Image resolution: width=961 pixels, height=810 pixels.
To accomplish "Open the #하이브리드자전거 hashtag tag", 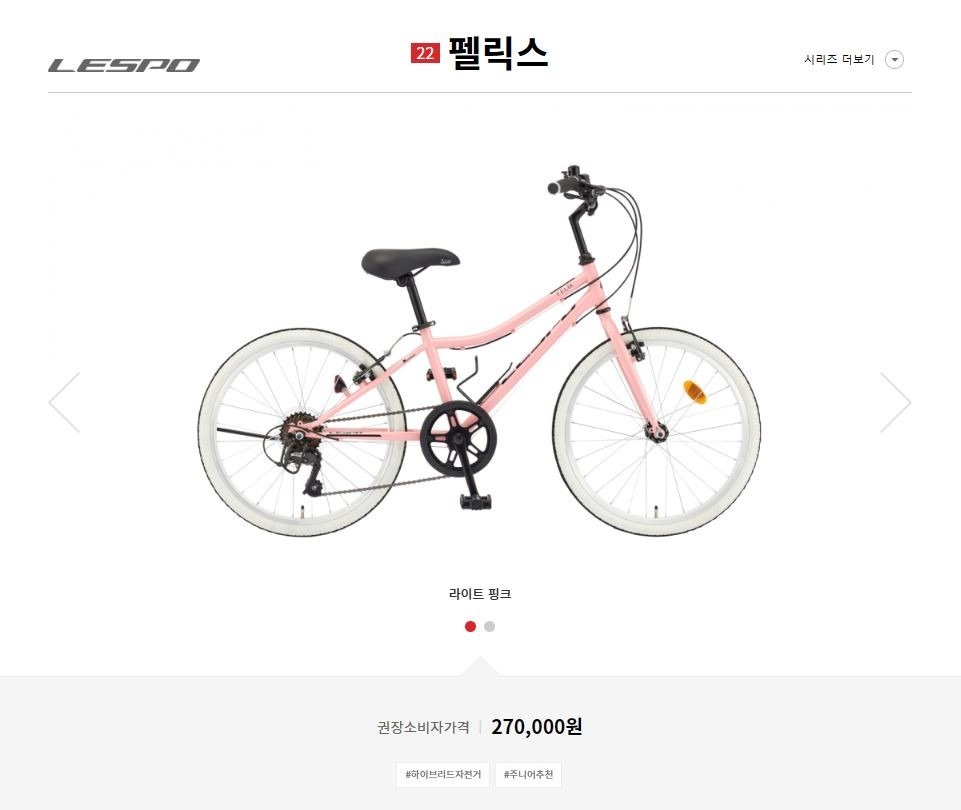I will tap(443, 774).
